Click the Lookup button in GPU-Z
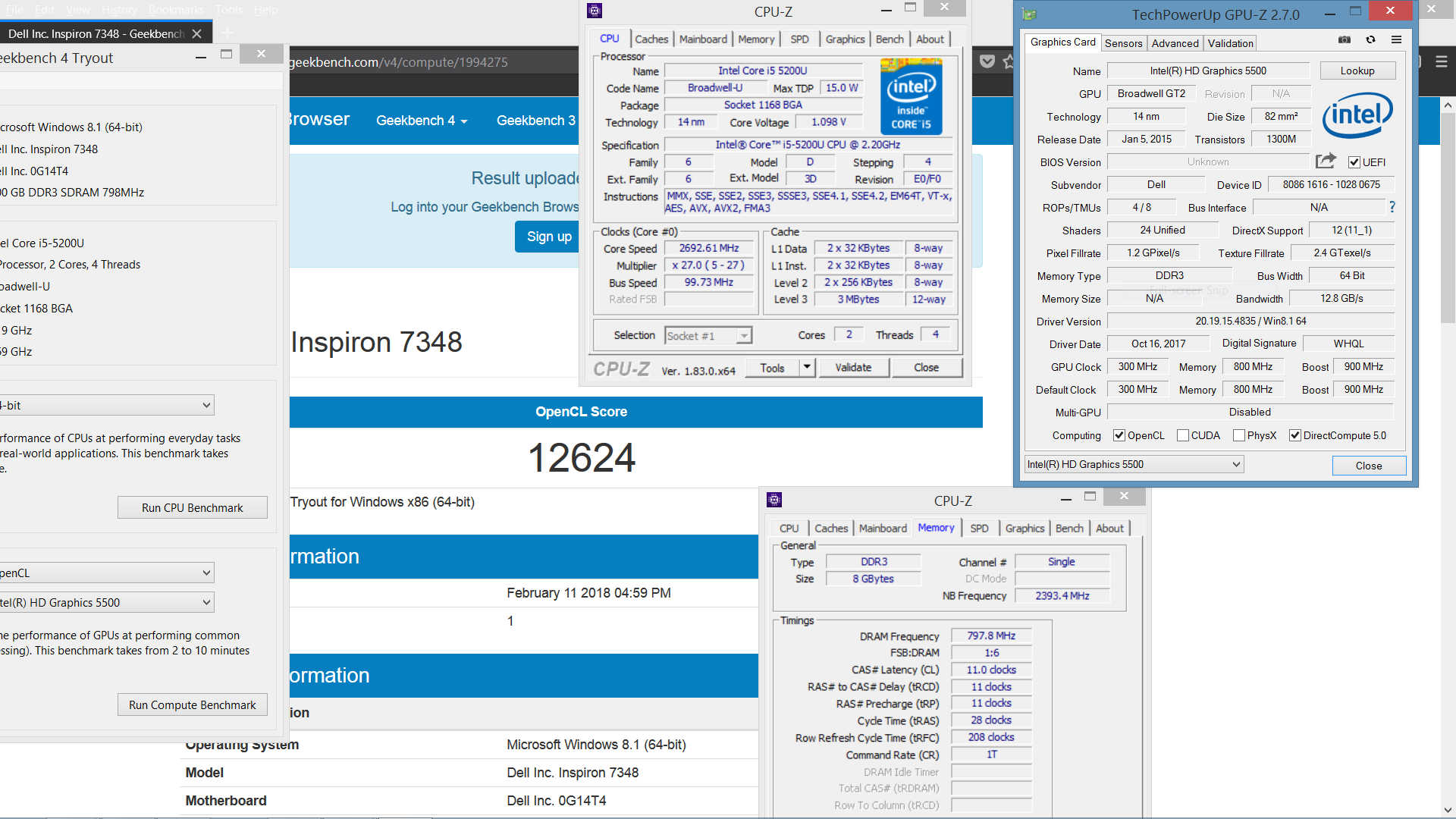The image size is (1456, 819). click(1357, 71)
